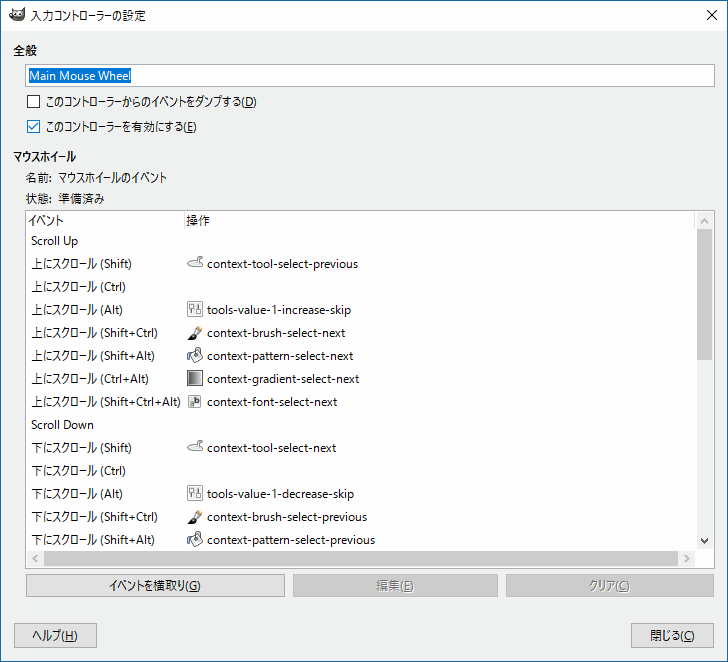Click brush icon beside context-brush-select-next
This screenshot has height=662, width=728.
click(x=195, y=332)
